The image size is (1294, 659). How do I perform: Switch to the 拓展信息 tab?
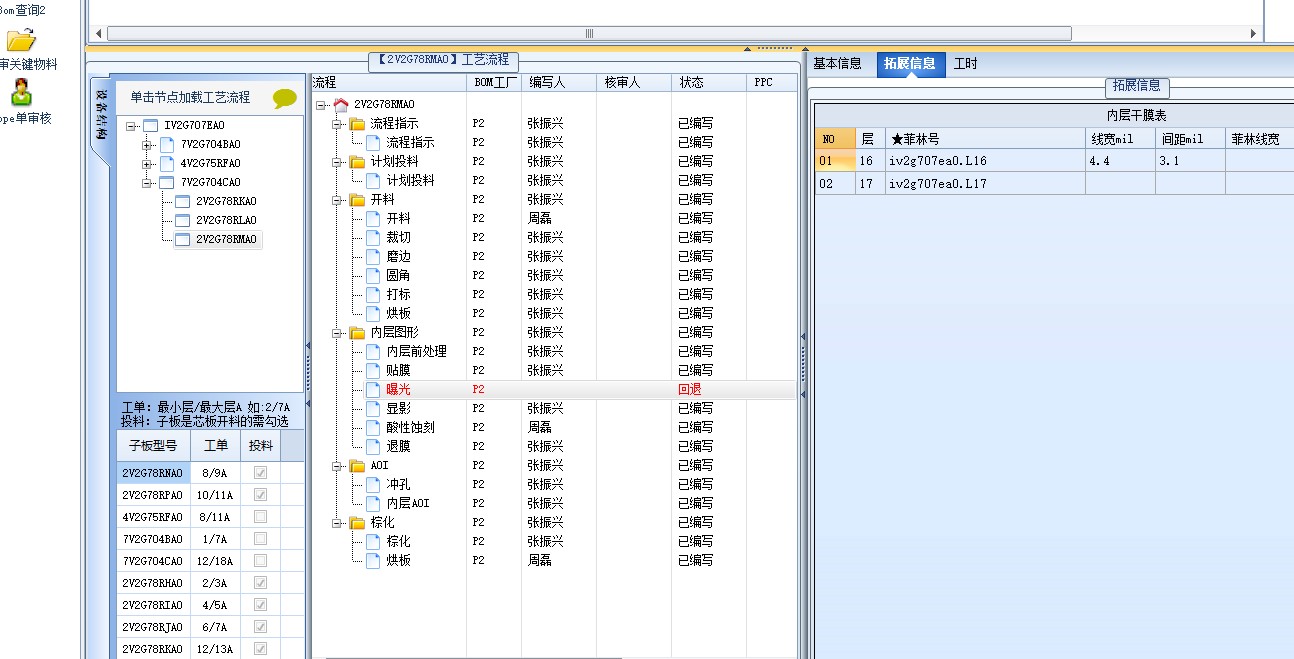tap(910, 64)
